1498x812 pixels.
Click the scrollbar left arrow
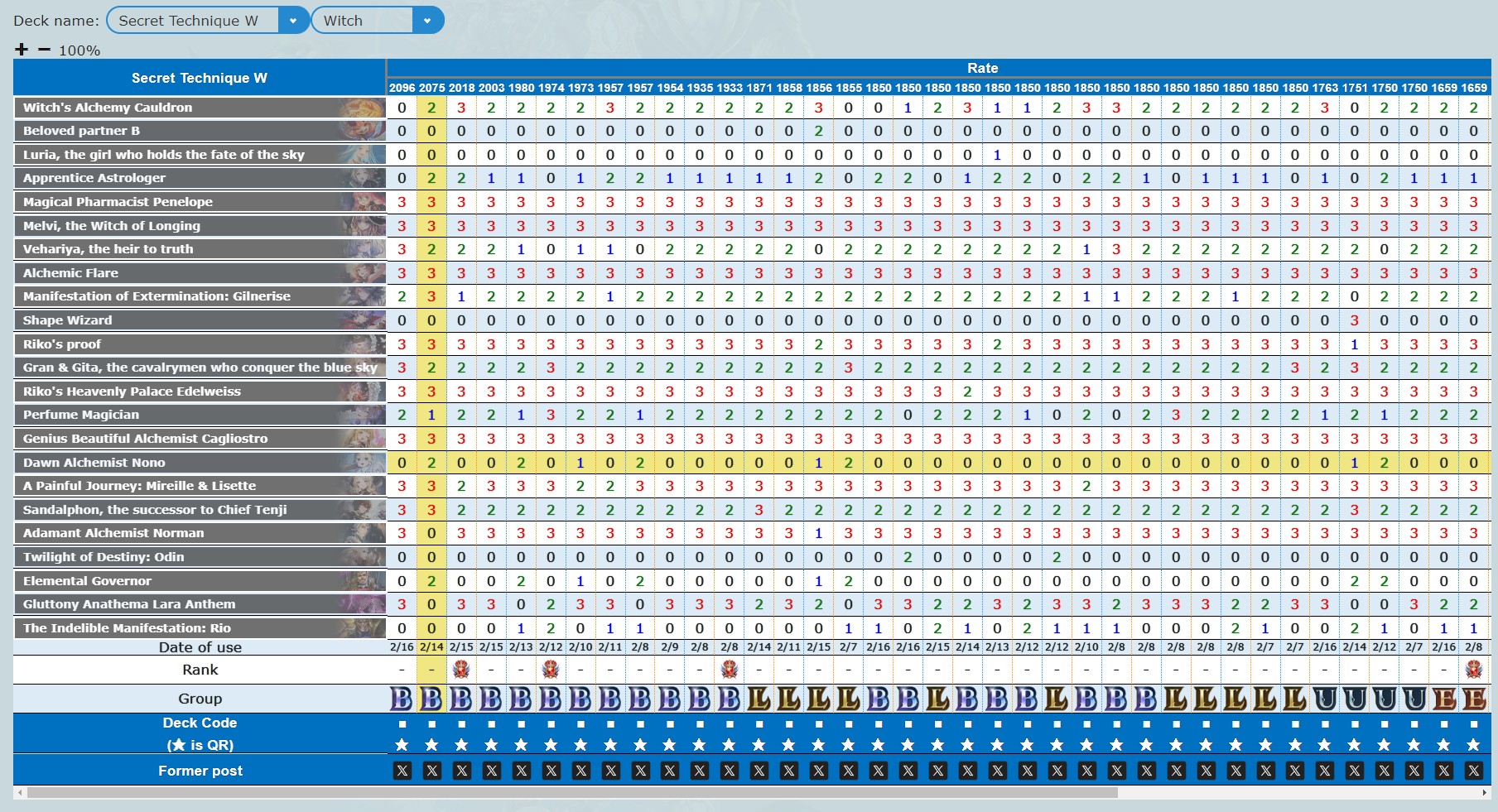[18, 792]
